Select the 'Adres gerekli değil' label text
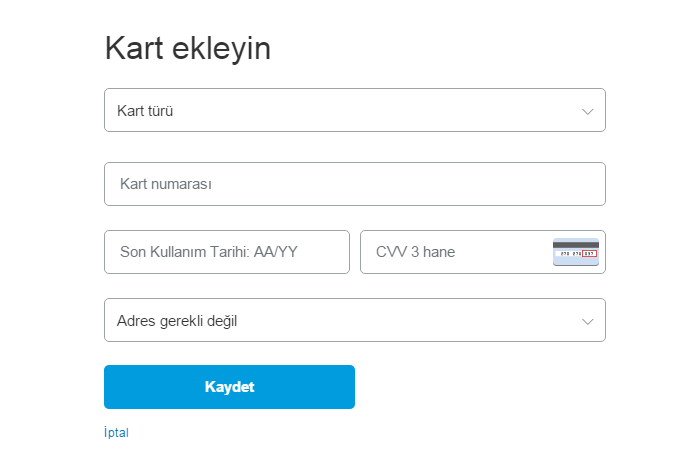 click(x=177, y=321)
